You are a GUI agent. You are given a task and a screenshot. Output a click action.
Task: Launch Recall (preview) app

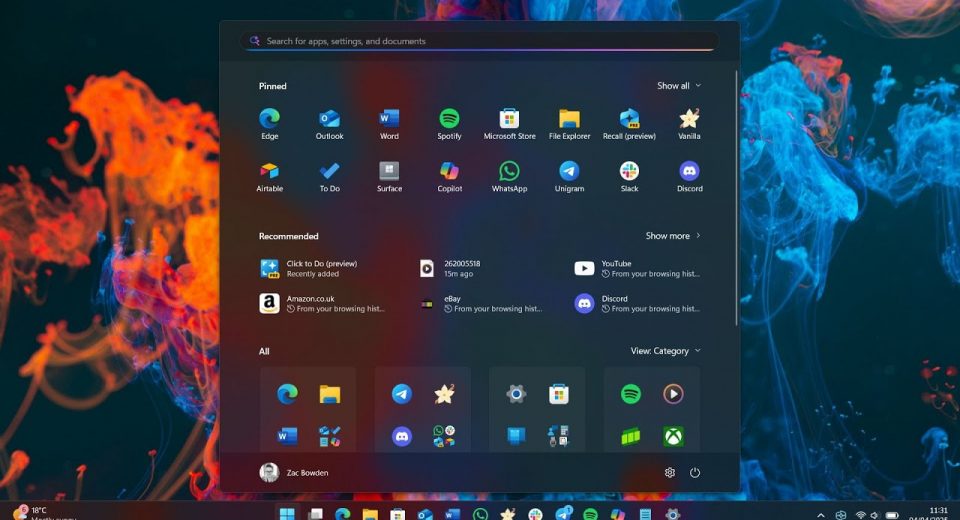(629, 124)
